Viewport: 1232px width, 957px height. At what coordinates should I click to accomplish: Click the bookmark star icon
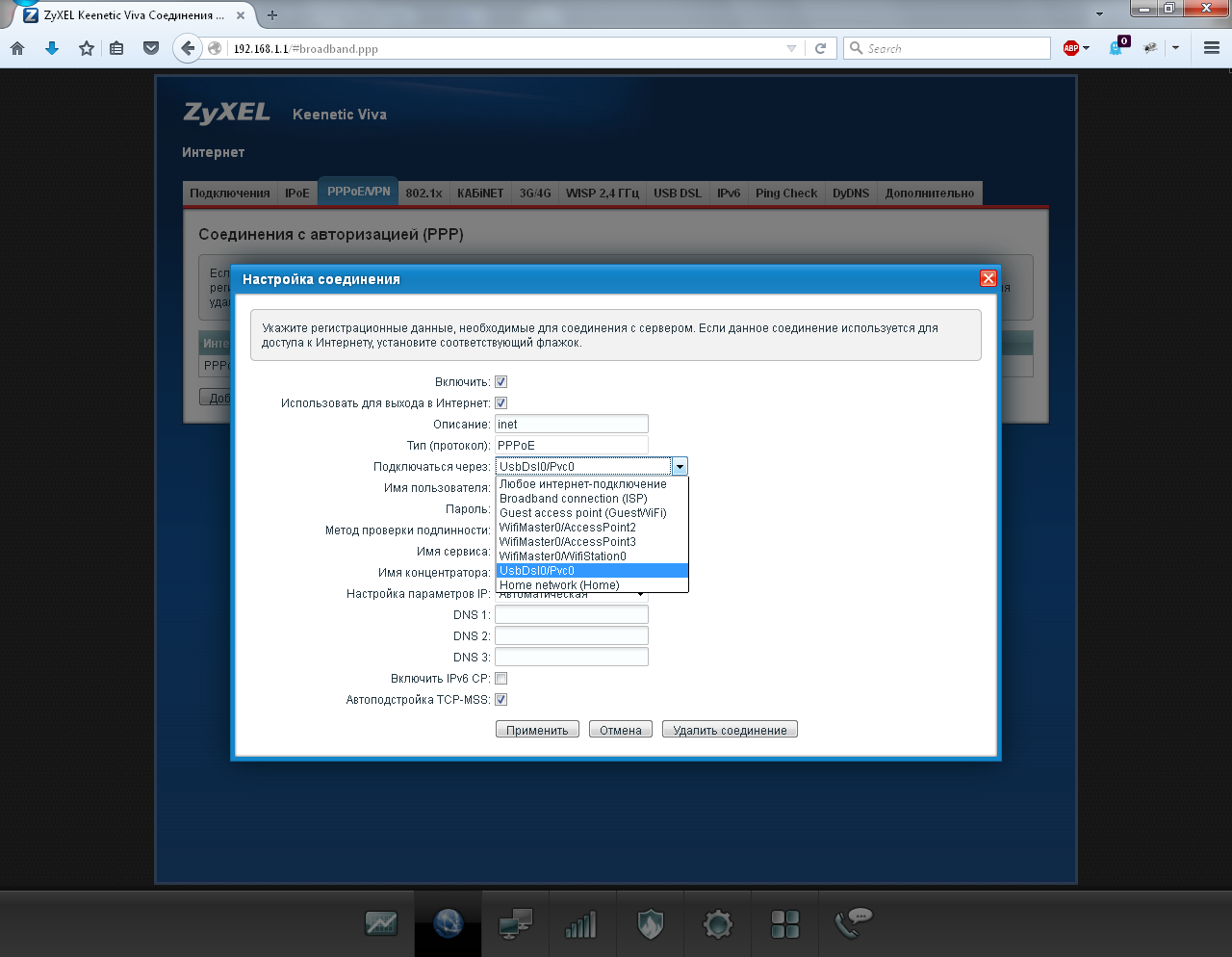click(87, 48)
